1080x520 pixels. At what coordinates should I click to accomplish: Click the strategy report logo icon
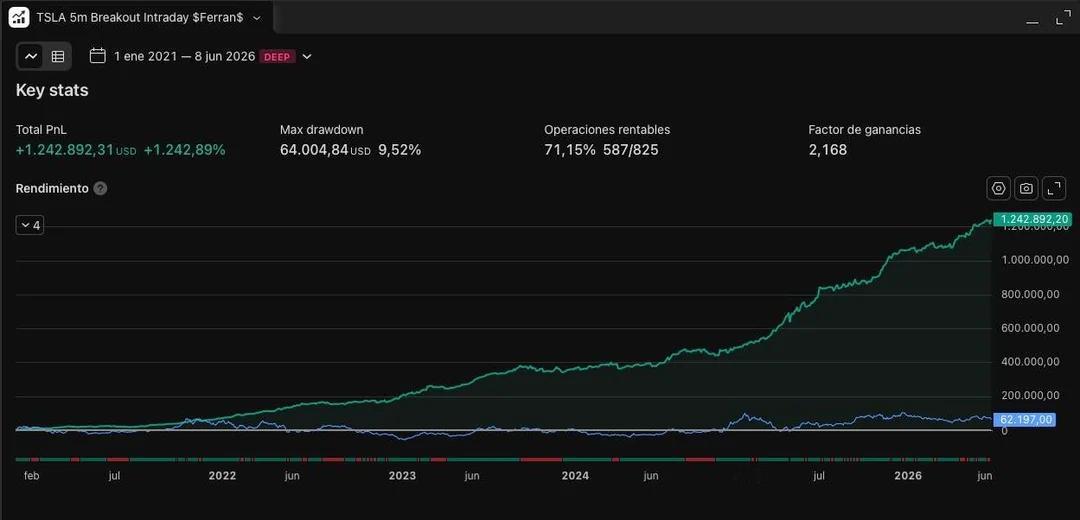click(x=19, y=17)
